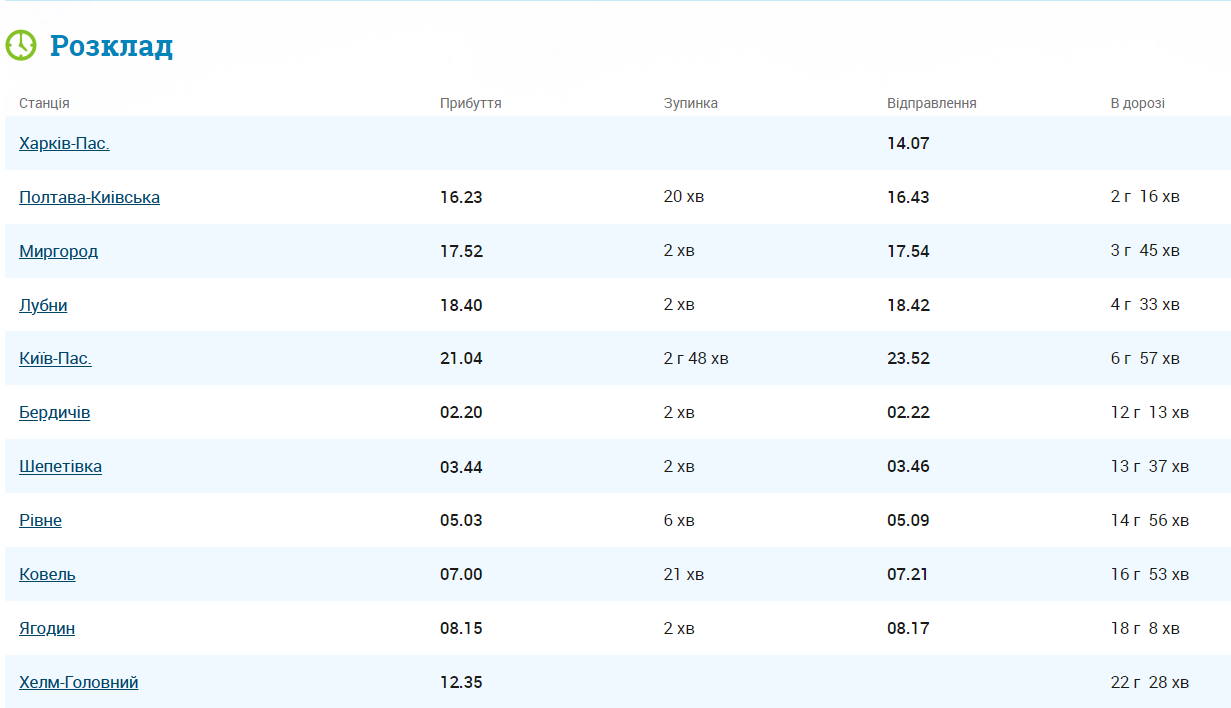The image size is (1231, 708).
Task: Go to the Миргород station page
Action: [x=58, y=251]
